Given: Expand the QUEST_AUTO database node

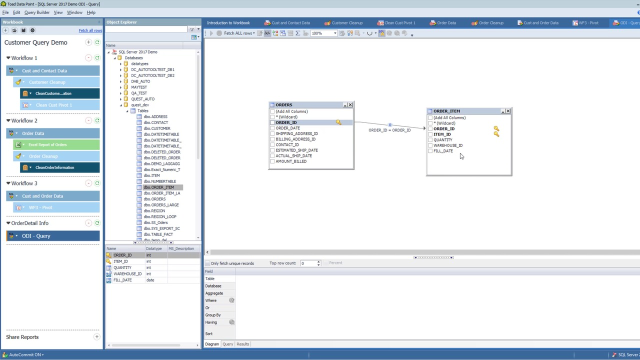Looking at the screenshot, I should [x=121, y=99].
